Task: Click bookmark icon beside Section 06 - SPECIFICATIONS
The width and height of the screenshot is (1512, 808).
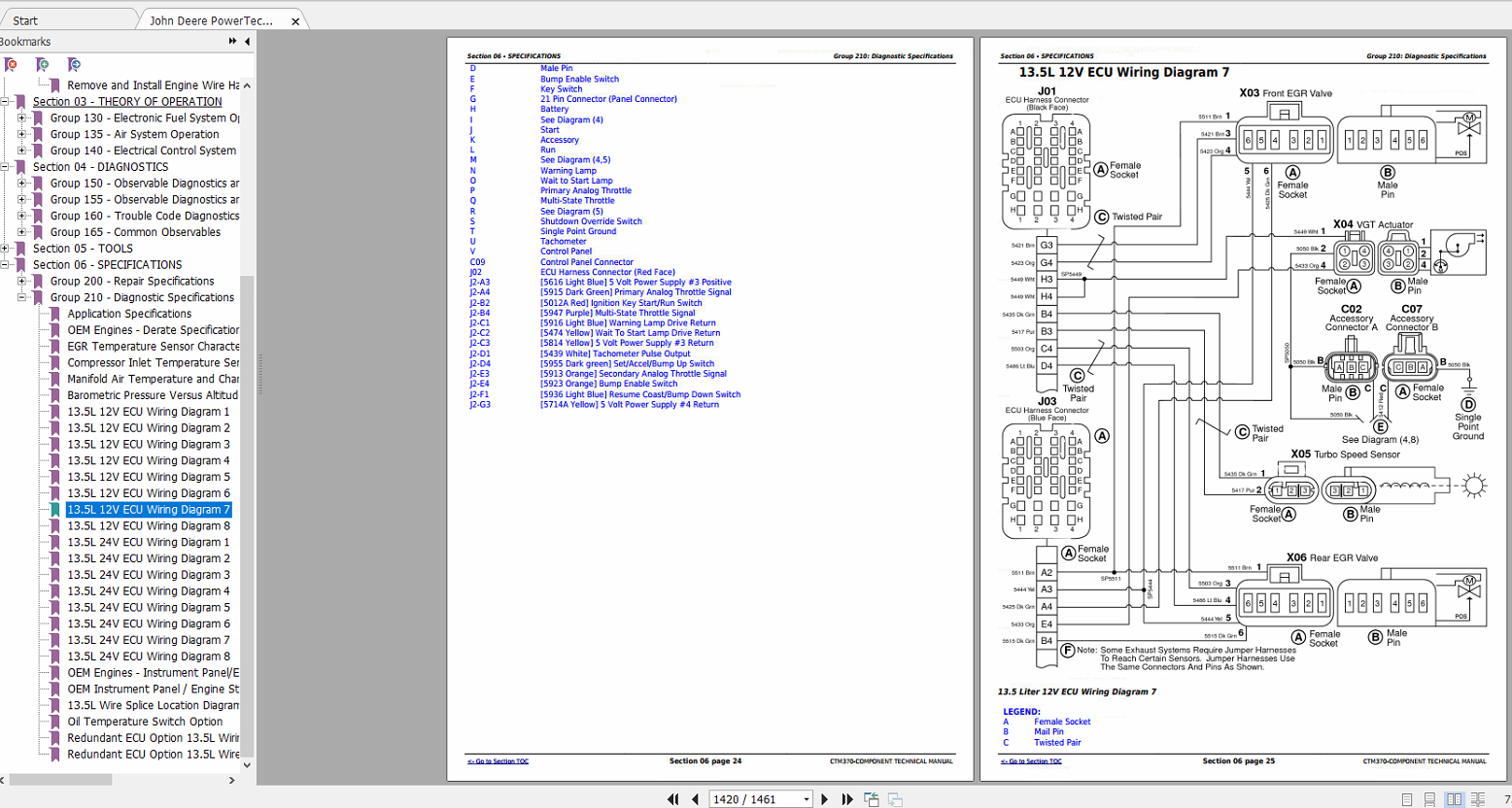Action: 21,265
